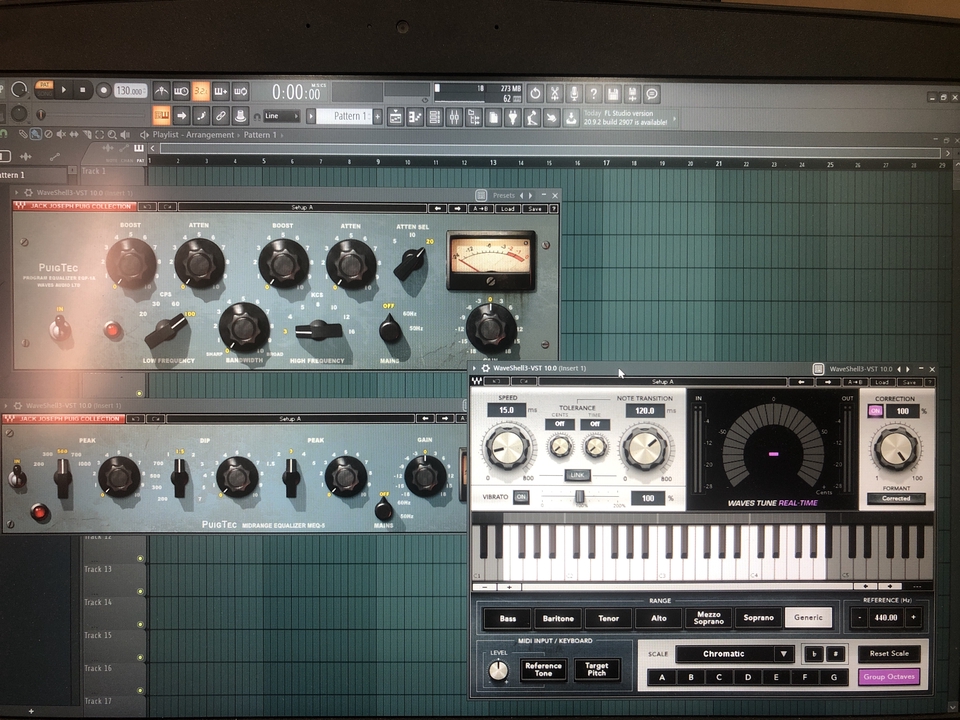The height and width of the screenshot is (720, 960).
Task: Toggle PAT/SONG mode switch
Action: pos(44,89)
